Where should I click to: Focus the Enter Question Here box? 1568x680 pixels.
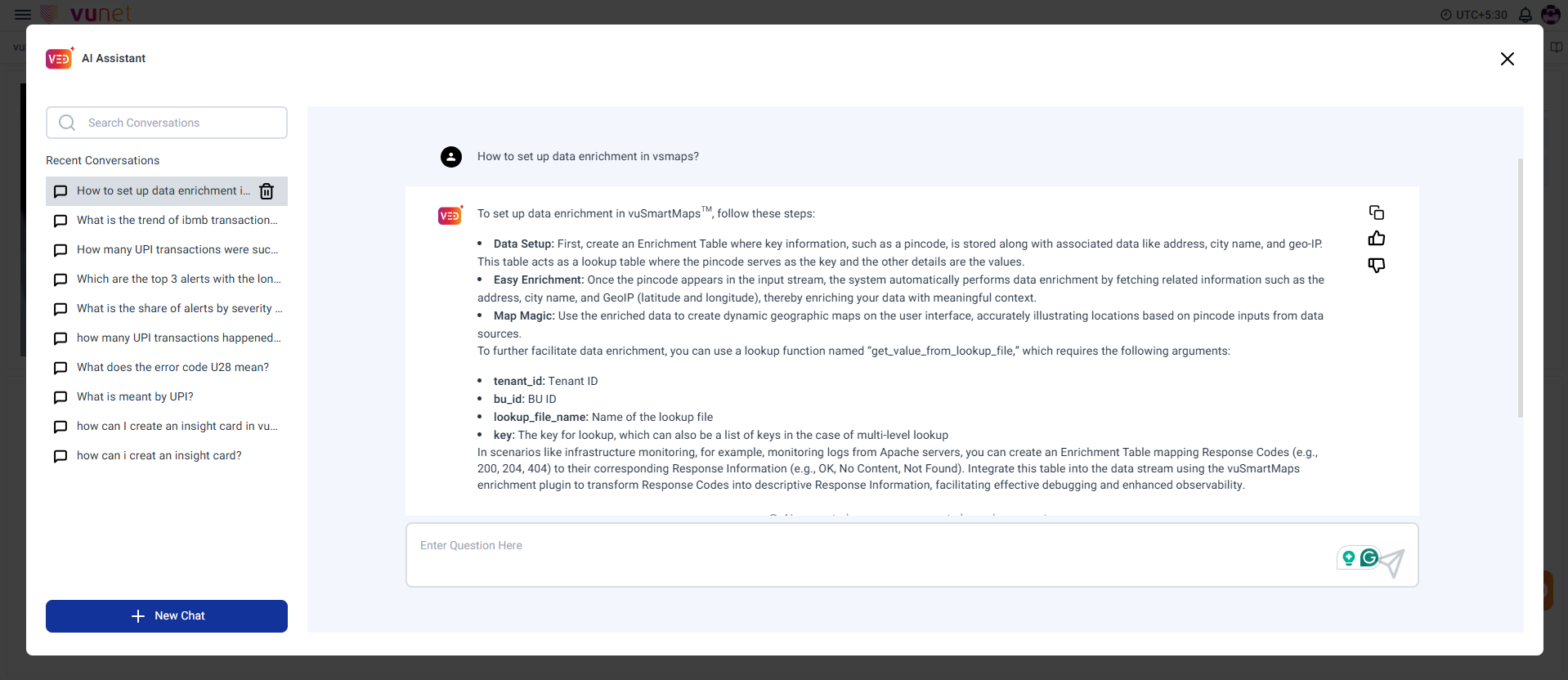867,554
